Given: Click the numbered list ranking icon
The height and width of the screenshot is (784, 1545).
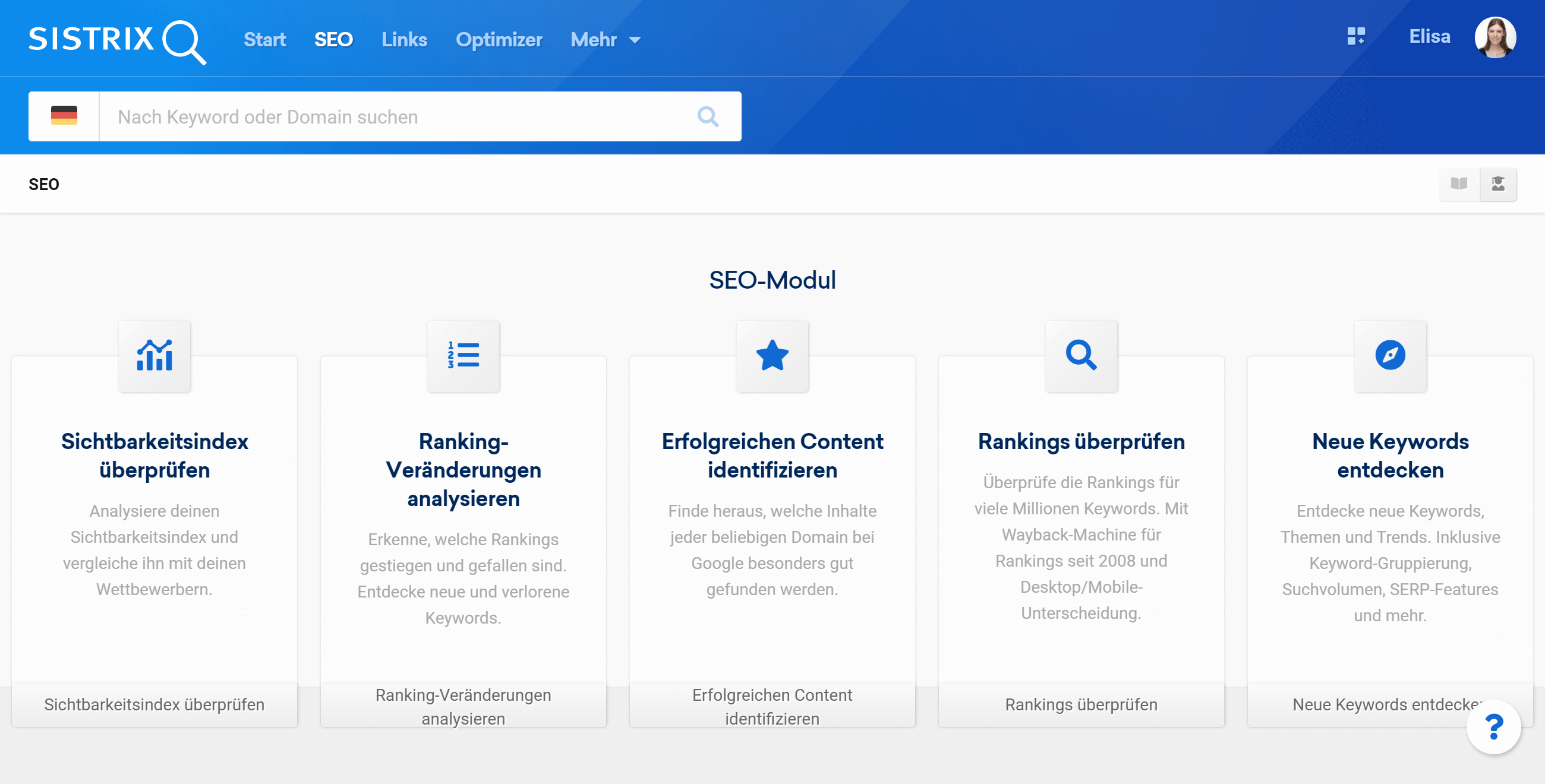Looking at the screenshot, I should click(x=463, y=355).
